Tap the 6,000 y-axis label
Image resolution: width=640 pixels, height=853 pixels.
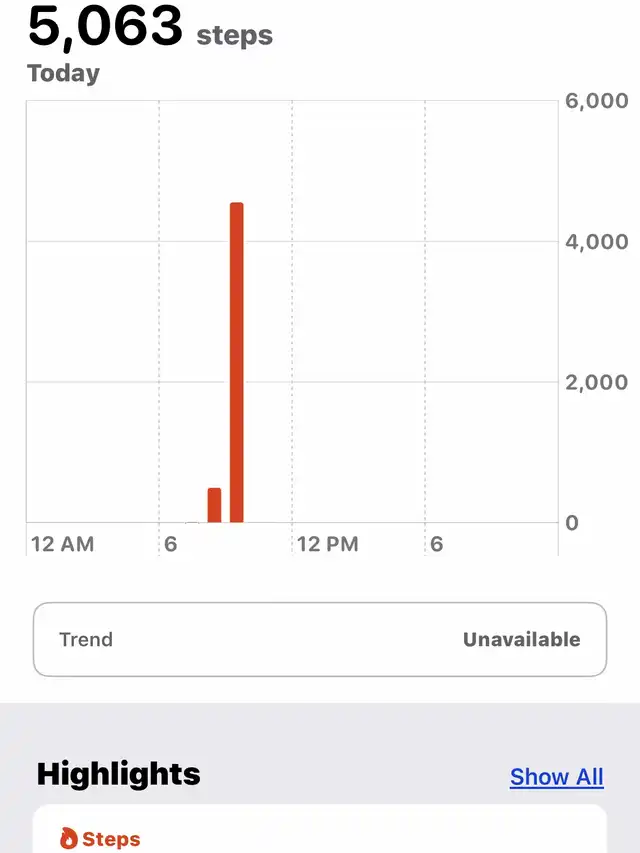coord(596,101)
